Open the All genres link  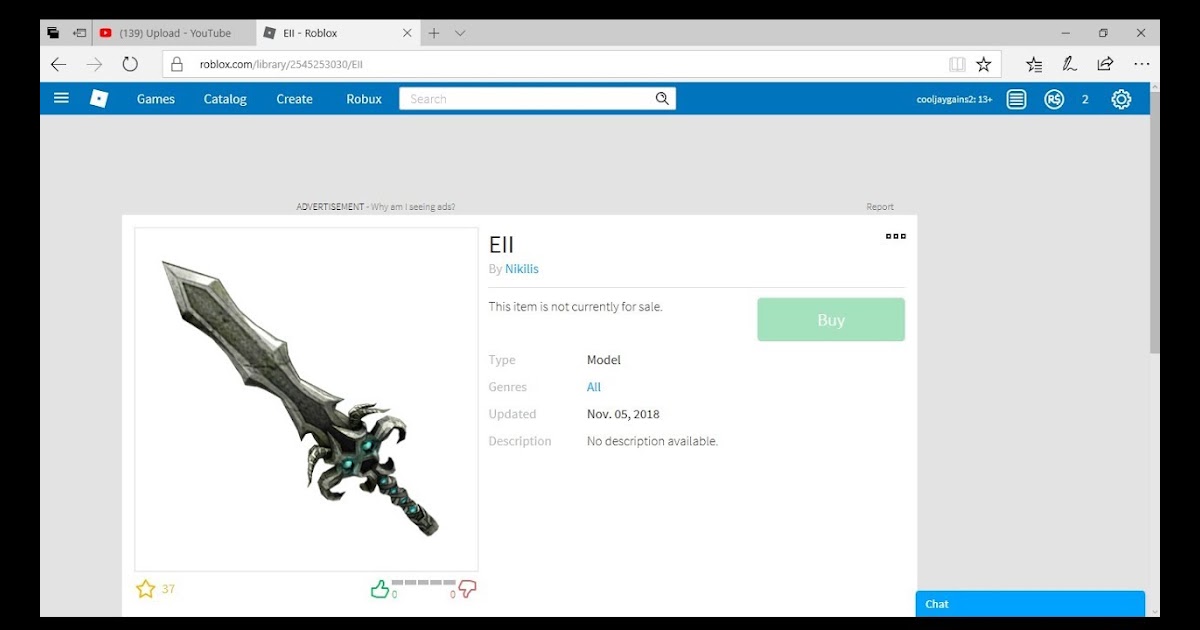pyautogui.click(x=594, y=387)
